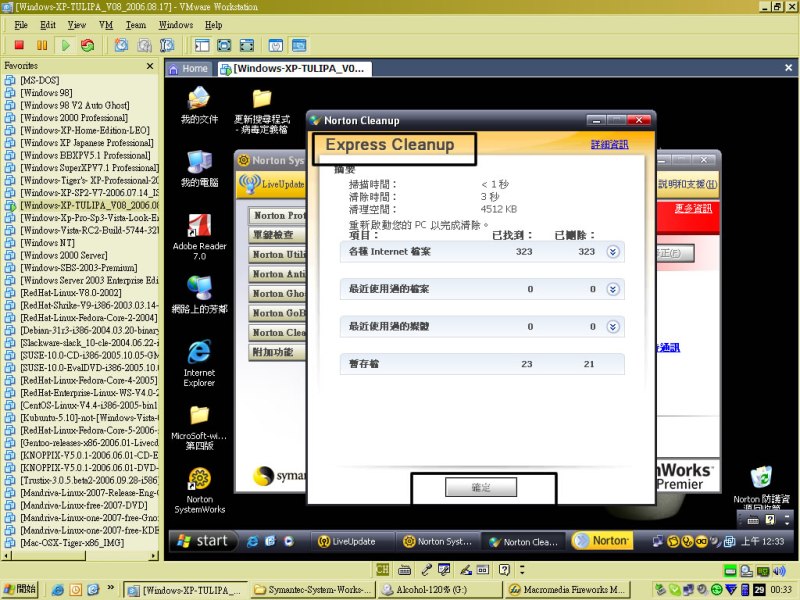Click the LiveUpdate icon in Norton SystemWorks
This screenshot has height=600, width=800.
[x=271, y=184]
